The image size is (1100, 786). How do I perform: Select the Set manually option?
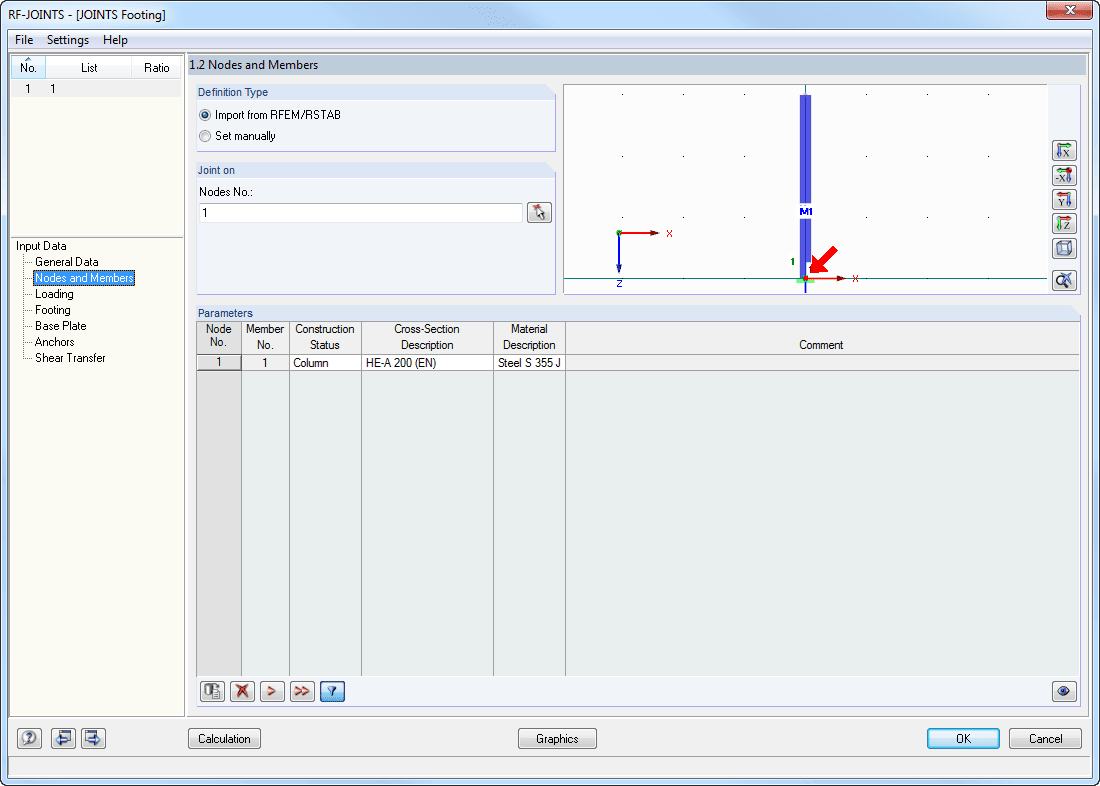[237, 136]
